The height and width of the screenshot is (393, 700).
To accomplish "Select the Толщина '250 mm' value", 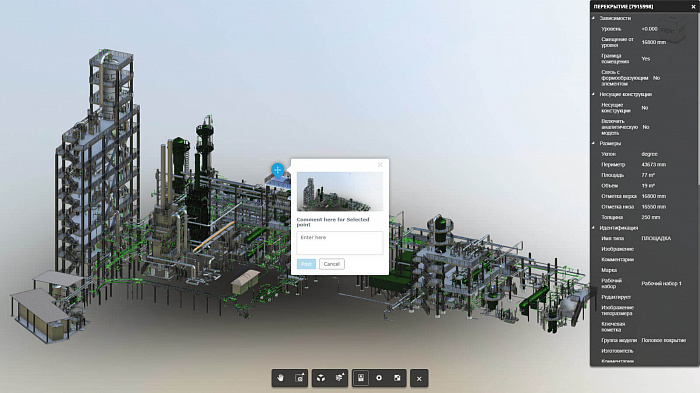I will coord(650,217).
